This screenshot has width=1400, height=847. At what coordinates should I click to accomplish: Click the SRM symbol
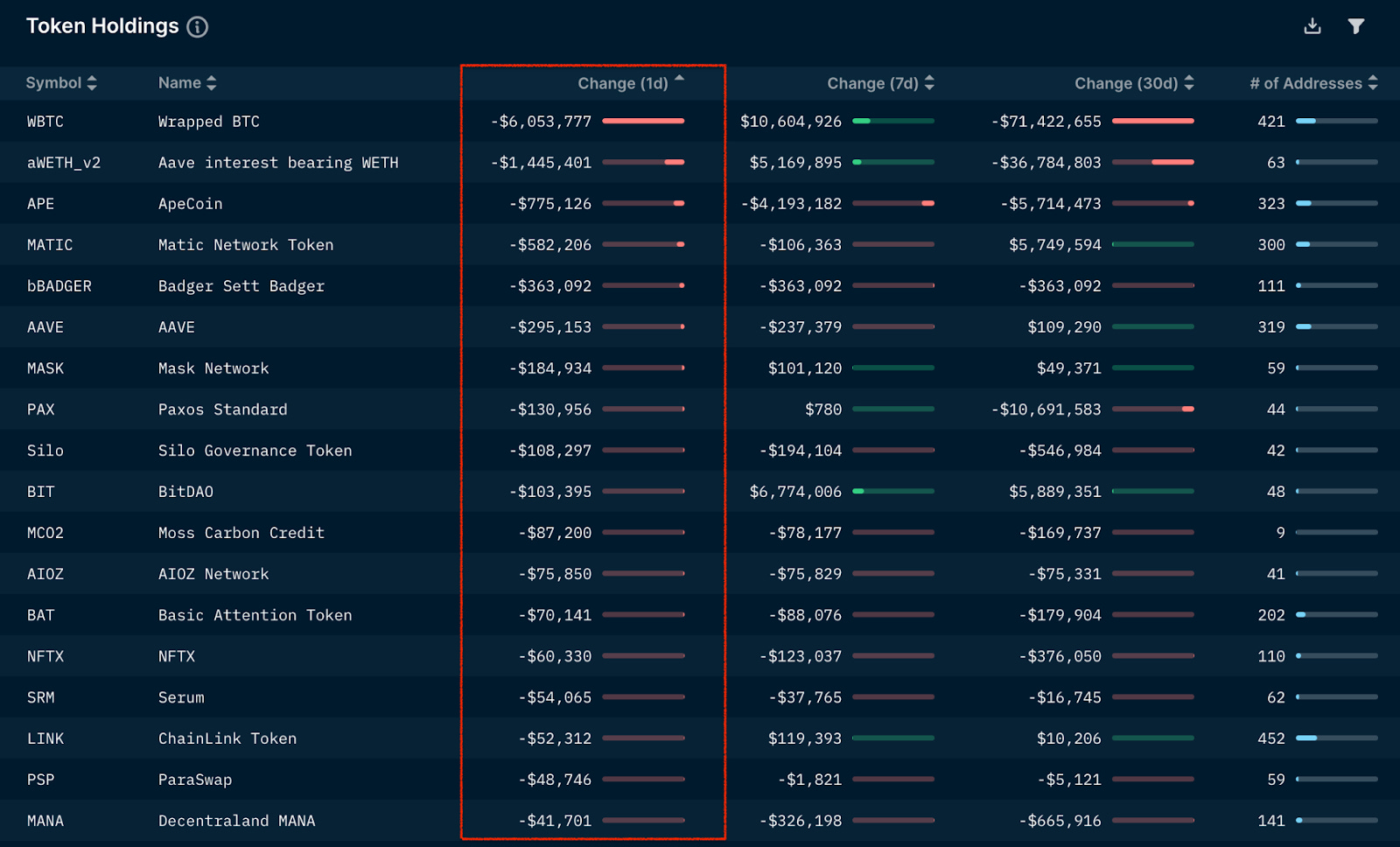click(40, 697)
